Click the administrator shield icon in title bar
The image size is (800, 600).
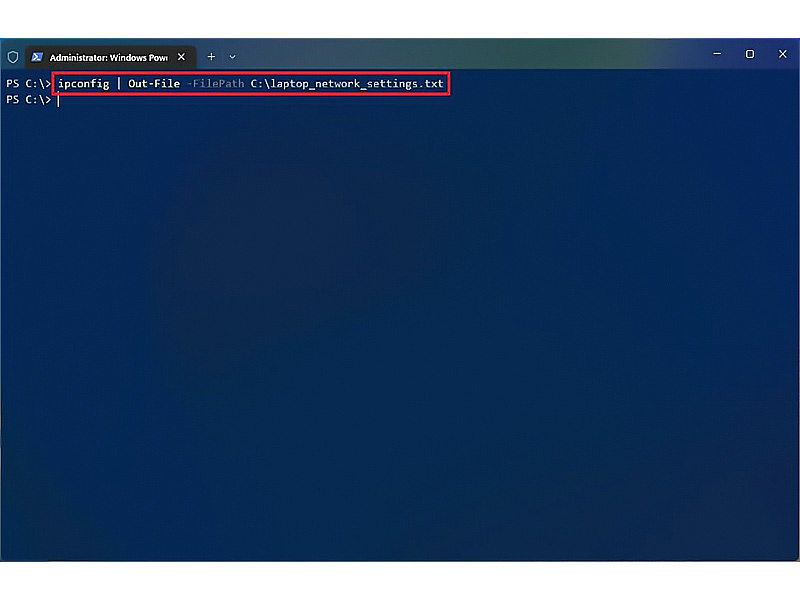point(13,57)
